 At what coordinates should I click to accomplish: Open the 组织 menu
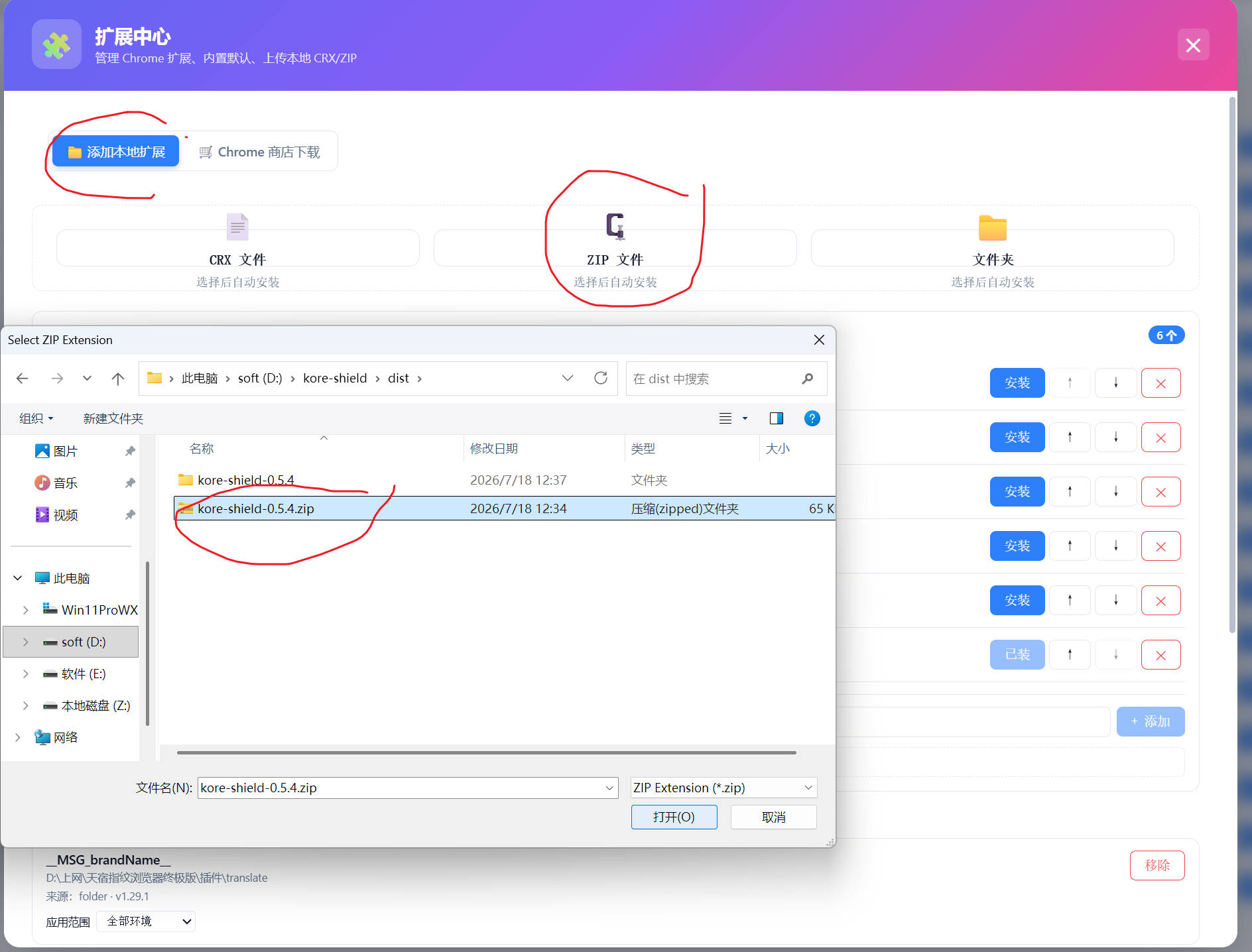tap(36, 418)
